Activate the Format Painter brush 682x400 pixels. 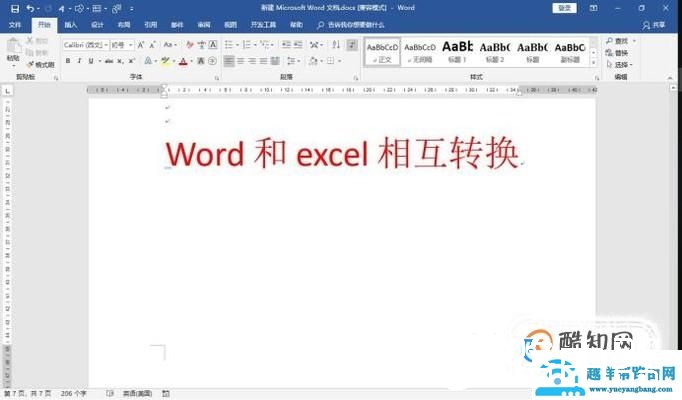[40, 64]
